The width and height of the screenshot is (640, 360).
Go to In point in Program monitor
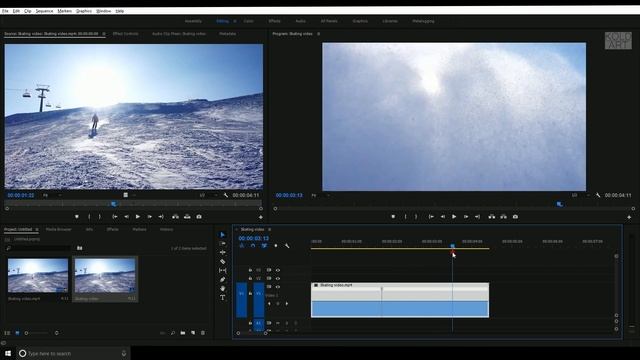pyautogui.click(x=431, y=217)
